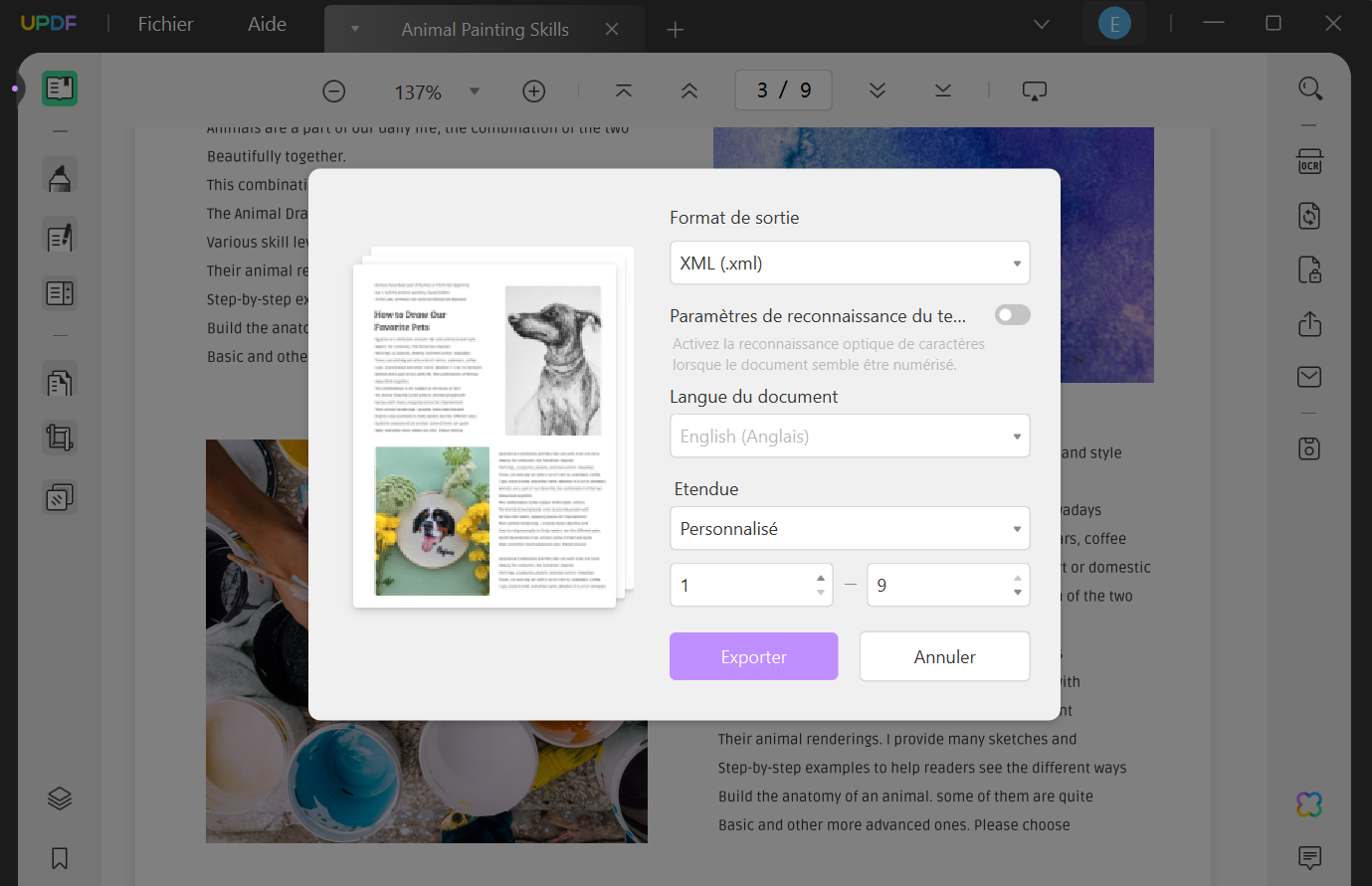Click the Annuler button
Screen dimensions: 1372x886
(943, 656)
